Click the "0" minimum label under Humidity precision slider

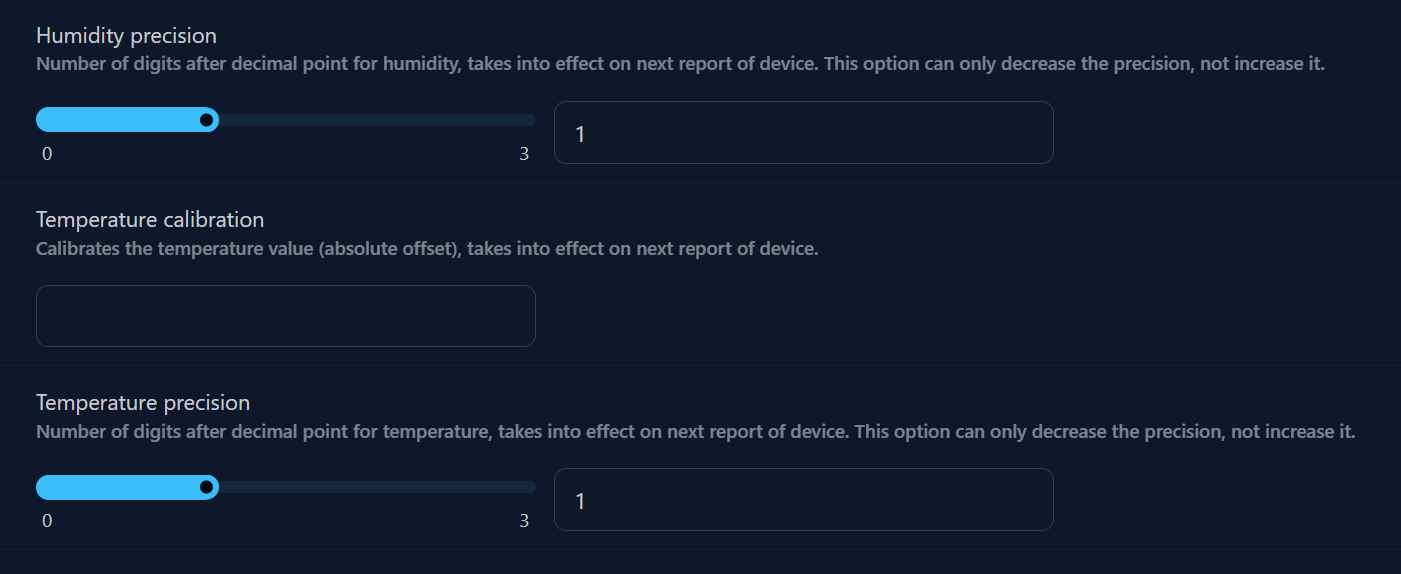coord(47,154)
